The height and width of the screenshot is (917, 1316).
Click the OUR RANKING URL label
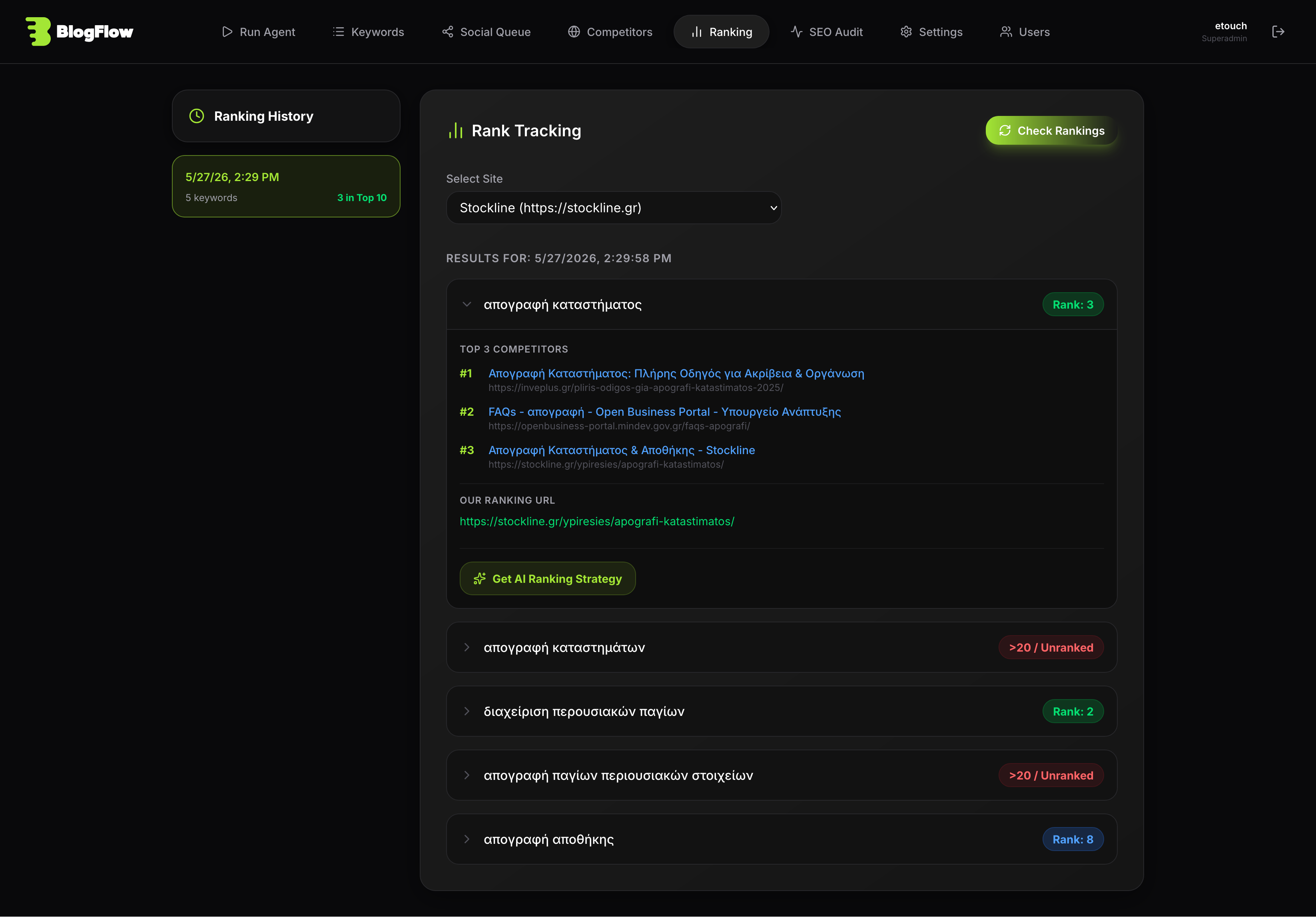(x=507, y=500)
